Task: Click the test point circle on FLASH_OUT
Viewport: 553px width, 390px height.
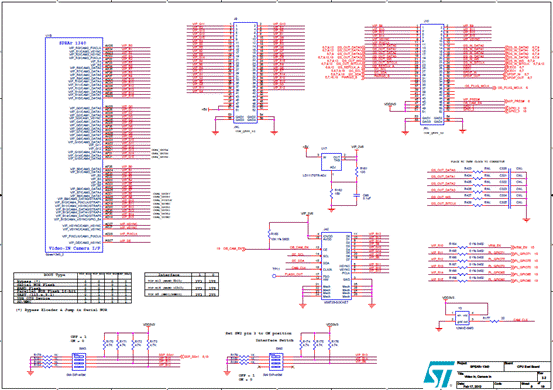Action: pos(274,276)
